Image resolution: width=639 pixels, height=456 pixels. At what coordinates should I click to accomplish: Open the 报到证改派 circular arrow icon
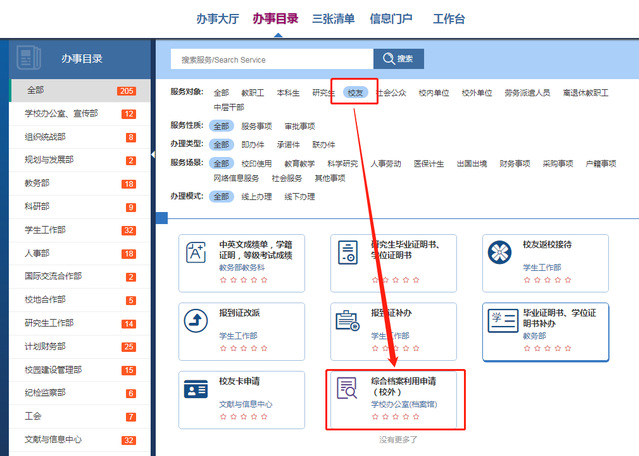point(196,321)
